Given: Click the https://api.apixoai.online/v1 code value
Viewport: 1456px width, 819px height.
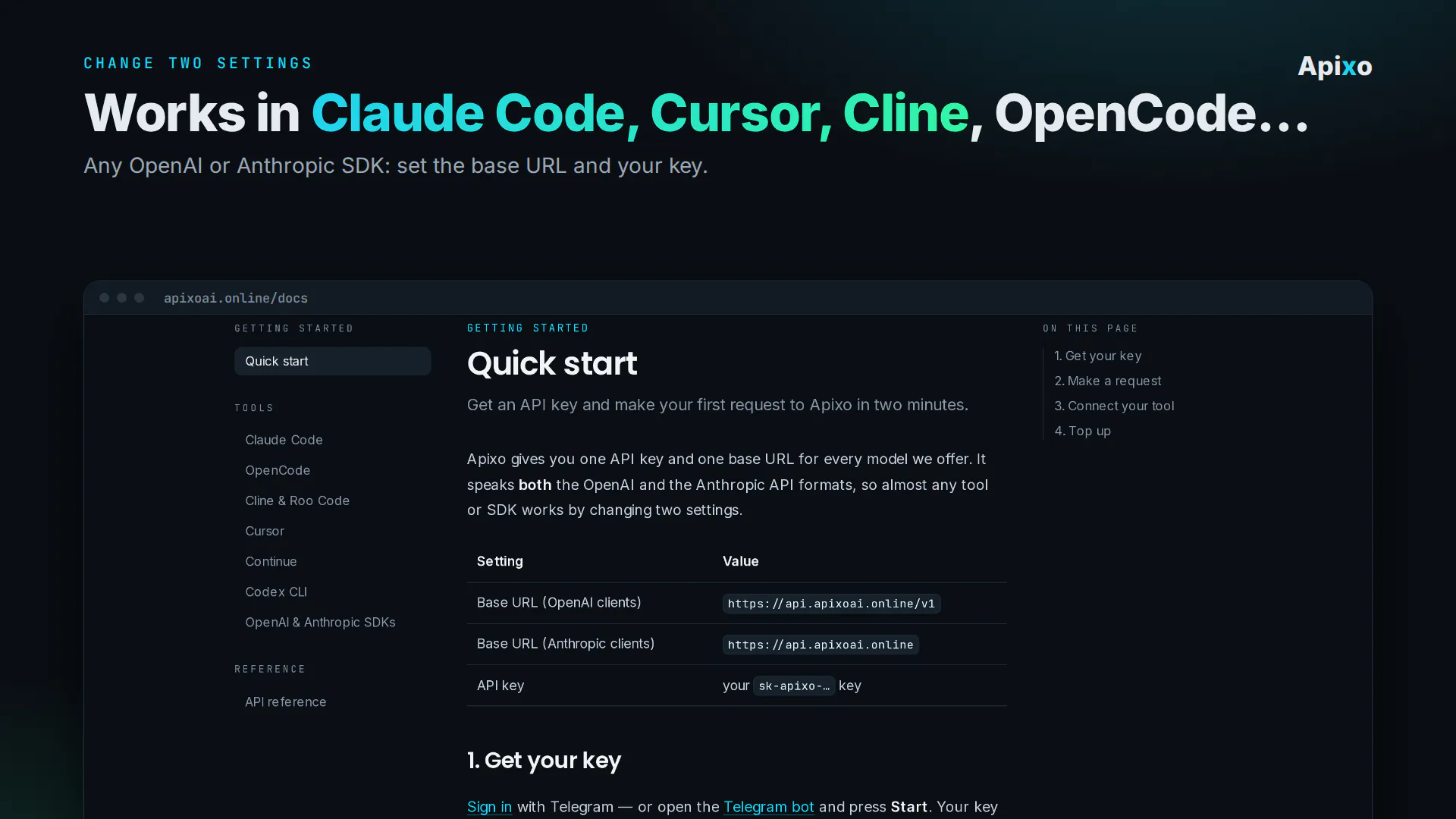Looking at the screenshot, I should (831, 604).
